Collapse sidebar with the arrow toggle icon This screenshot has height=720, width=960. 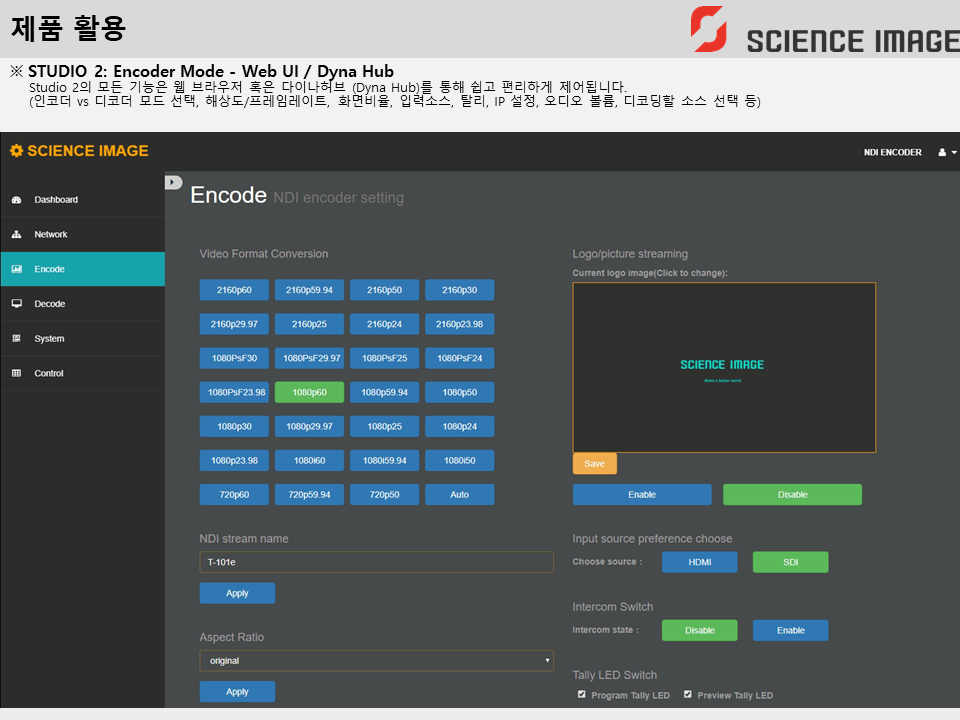(173, 182)
